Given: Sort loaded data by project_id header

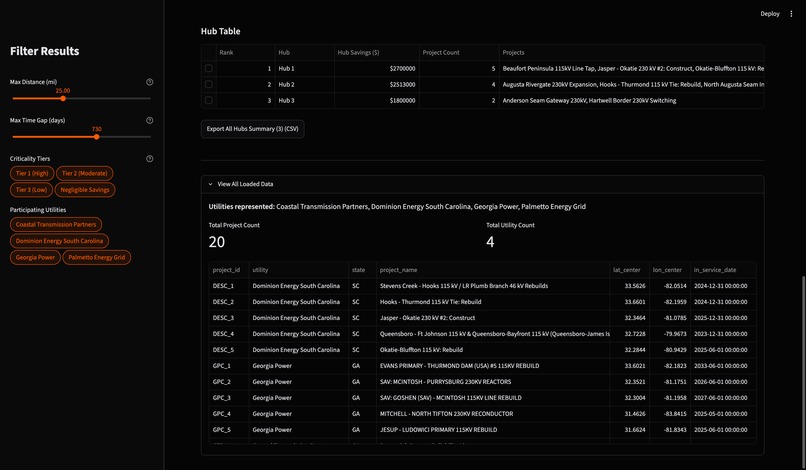Looking at the screenshot, I should point(229,270).
